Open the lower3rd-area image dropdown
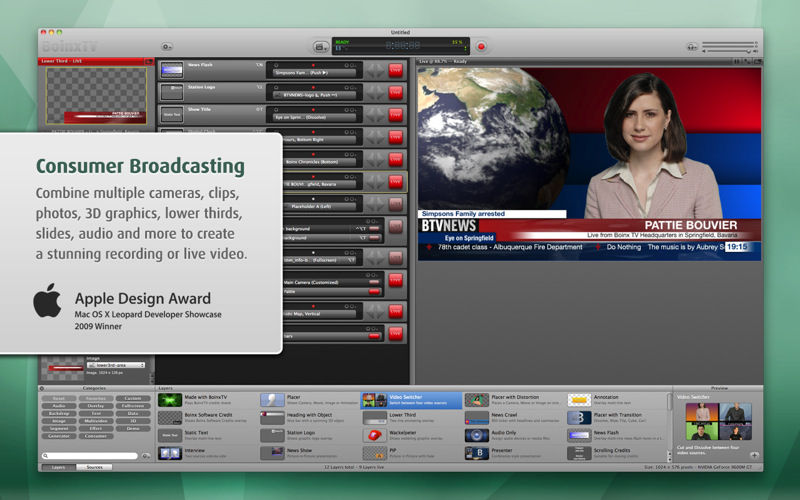This screenshot has height=500, width=800. (116, 365)
